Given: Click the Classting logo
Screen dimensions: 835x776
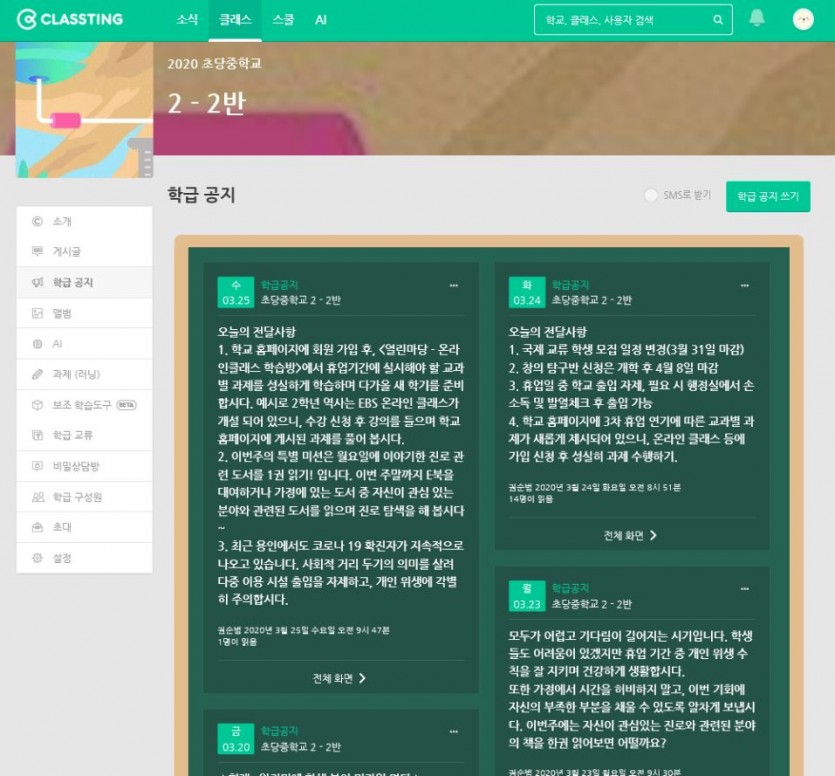Looking at the screenshot, I should click(x=70, y=20).
